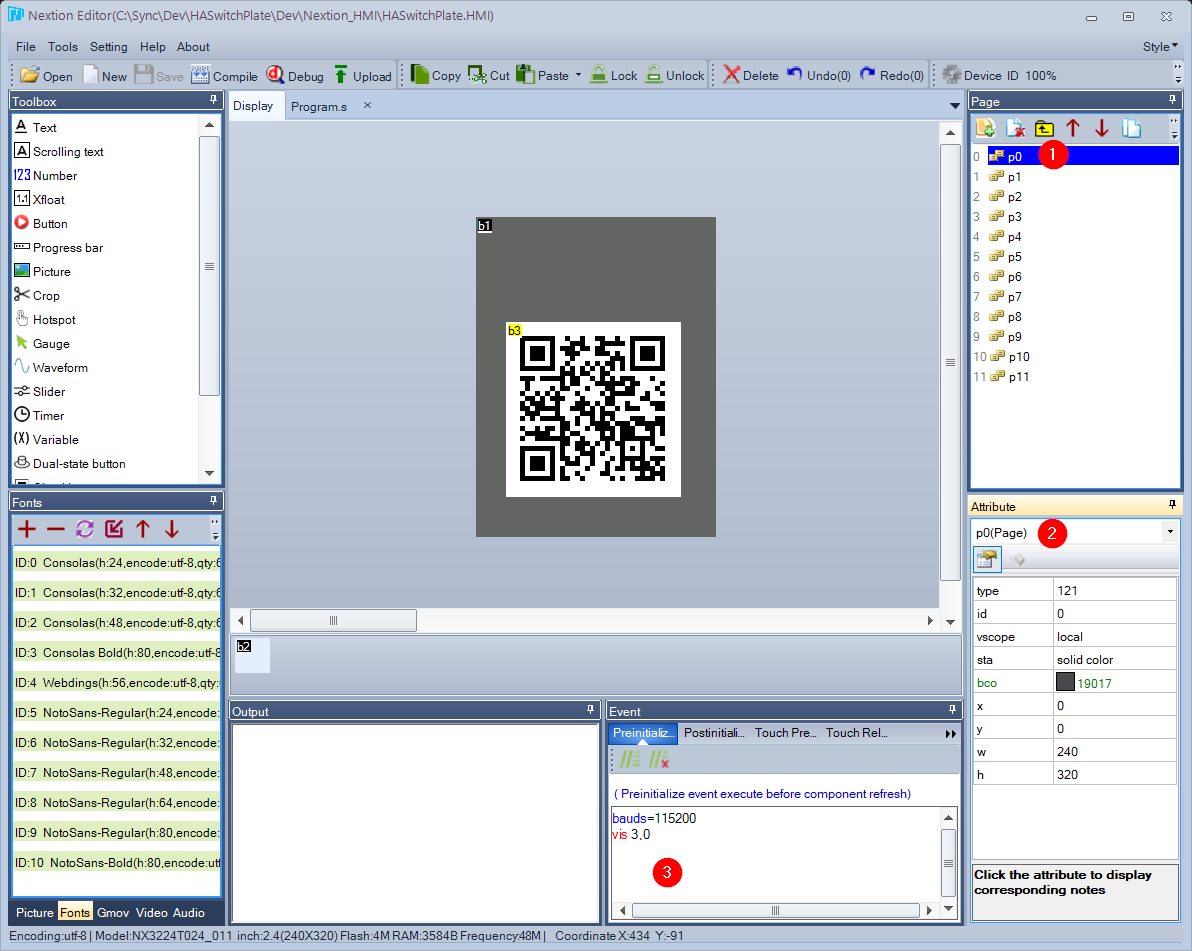The image size is (1192, 951).
Task: Open the Tools menu
Action: 62,47
